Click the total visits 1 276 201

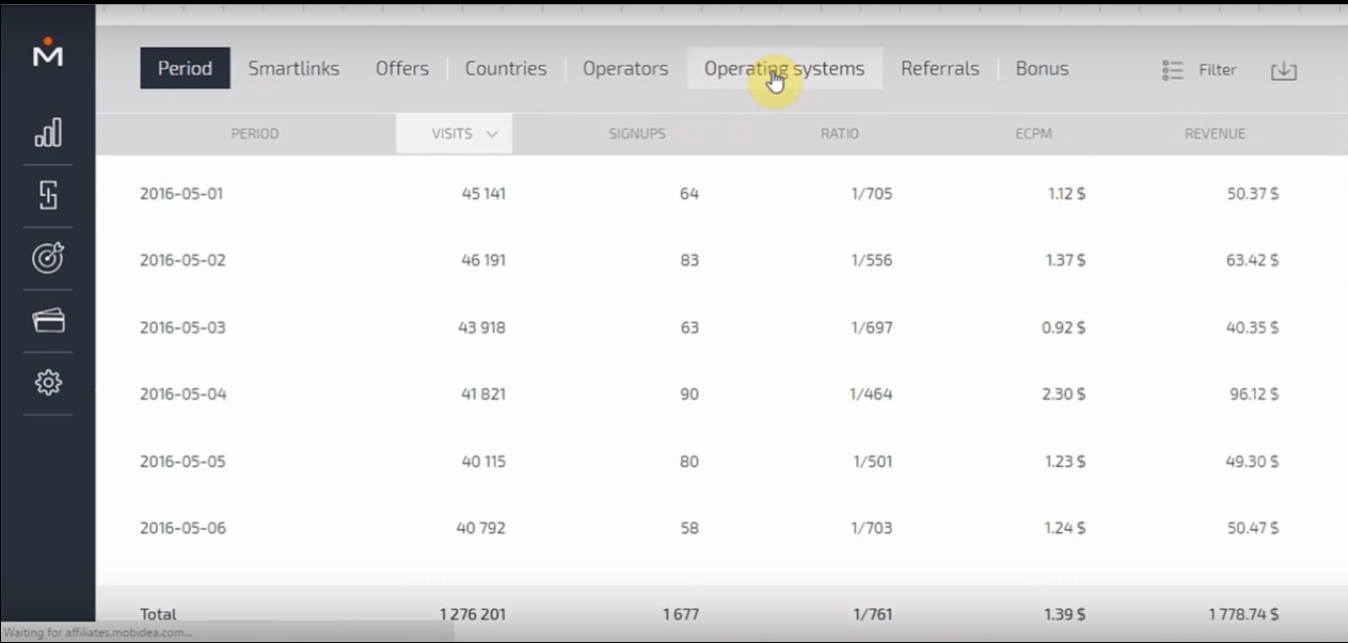pyautogui.click(x=473, y=614)
